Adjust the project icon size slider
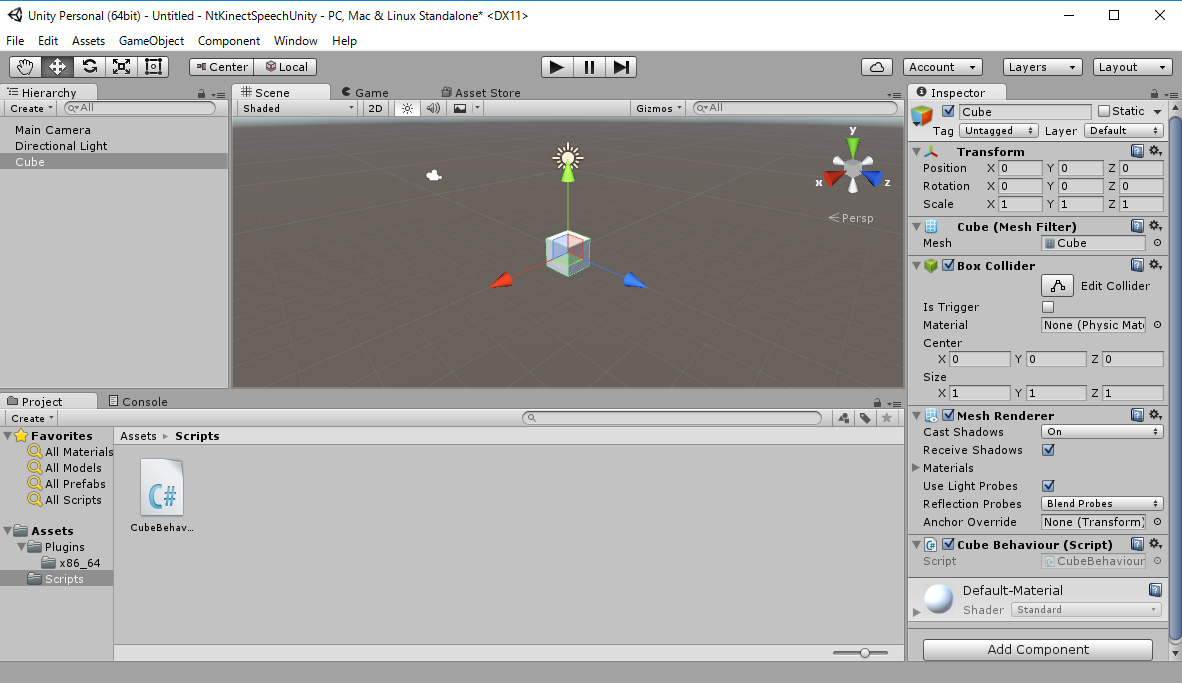Screen dimensions: 1182x683 (x=865, y=652)
